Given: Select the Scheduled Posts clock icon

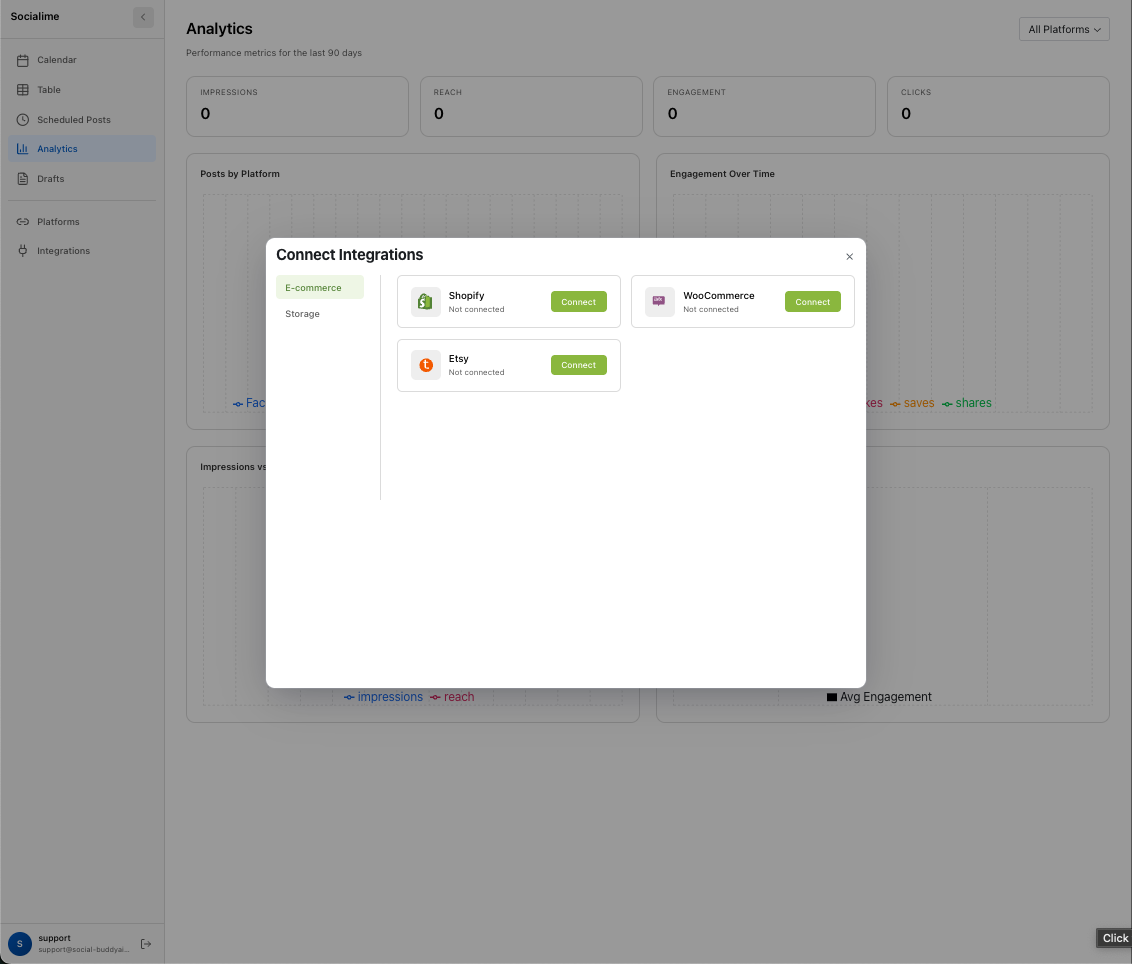Looking at the screenshot, I should click(21, 119).
